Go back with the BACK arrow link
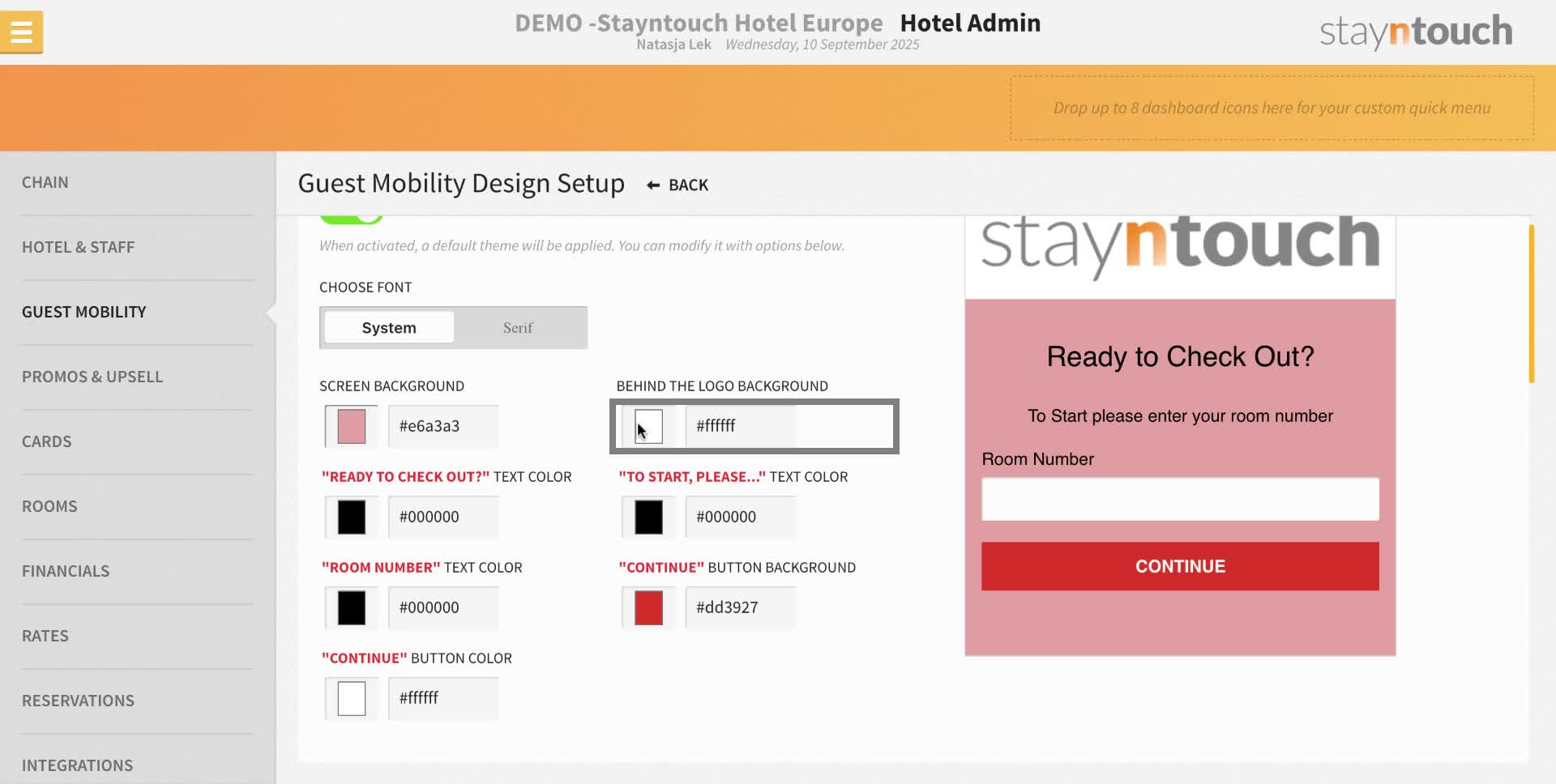 pyautogui.click(x=678, y=185)
